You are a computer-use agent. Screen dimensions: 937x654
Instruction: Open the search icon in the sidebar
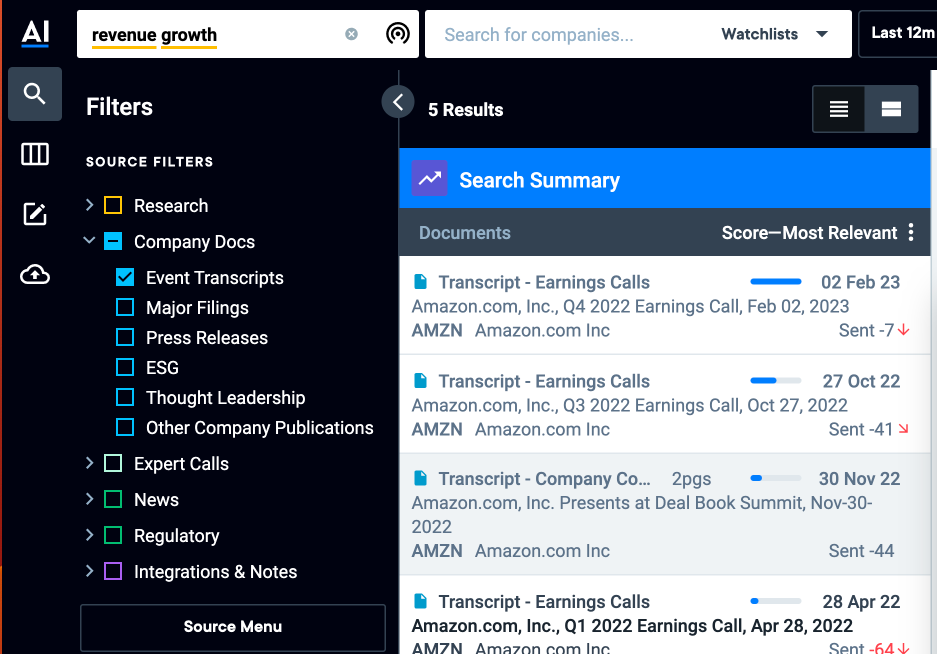(x=35, y=94)
